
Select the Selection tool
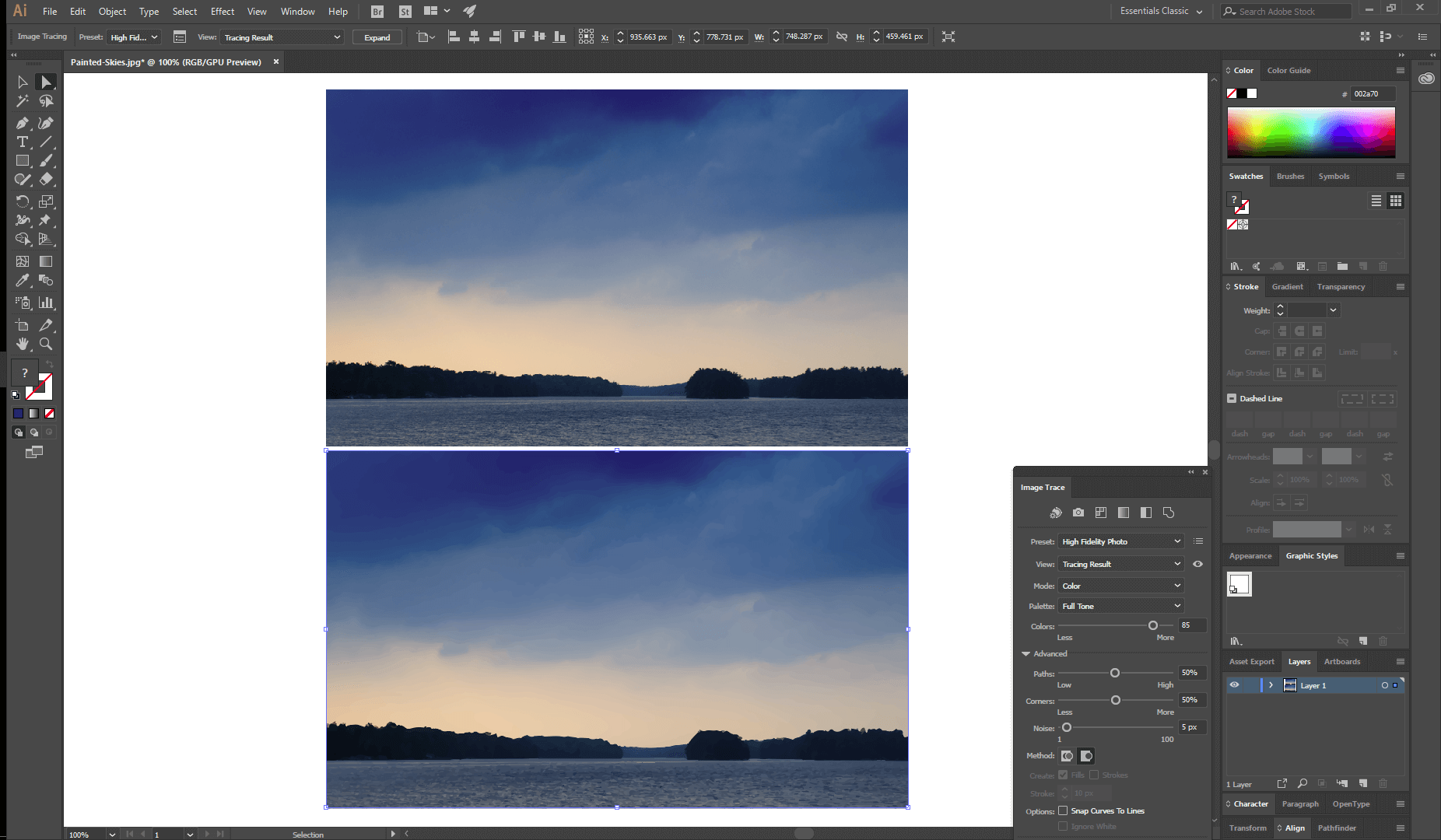[46, 81]
